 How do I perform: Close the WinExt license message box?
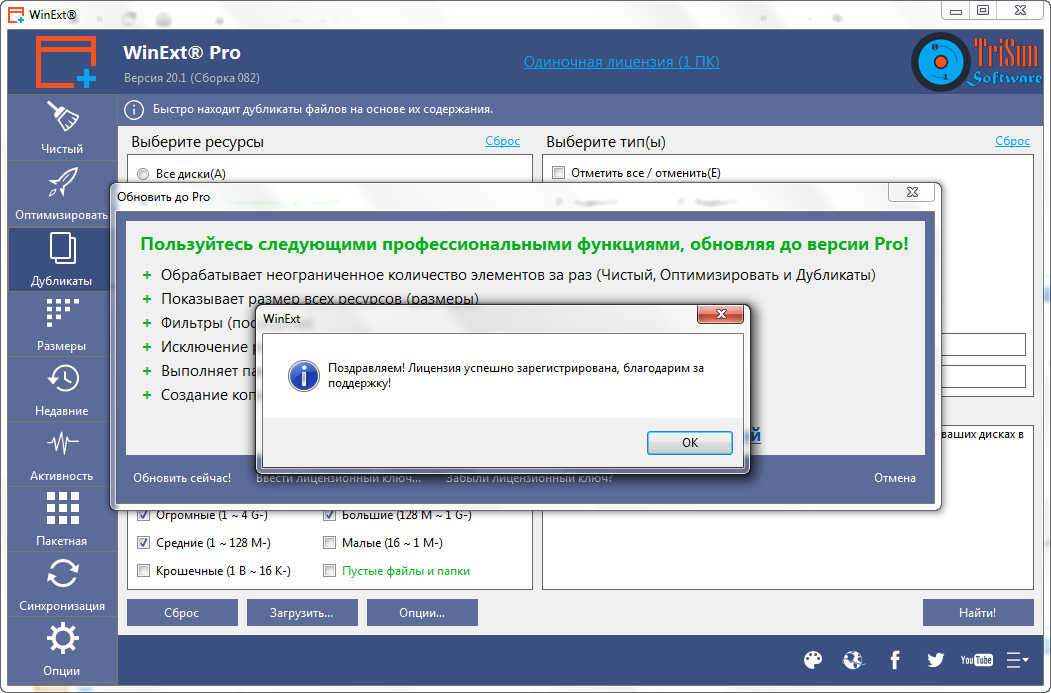(x=721, y=314)
